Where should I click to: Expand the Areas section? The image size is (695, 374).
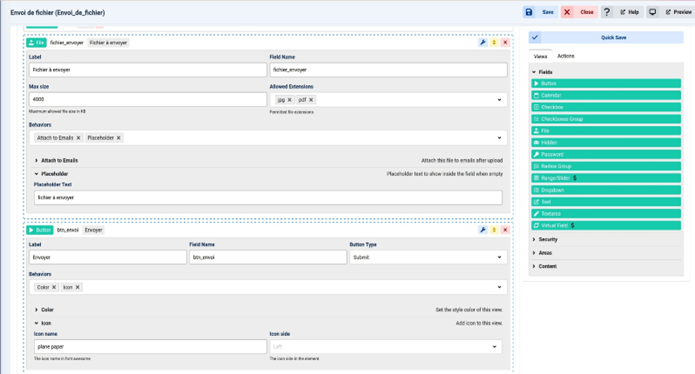542,253
